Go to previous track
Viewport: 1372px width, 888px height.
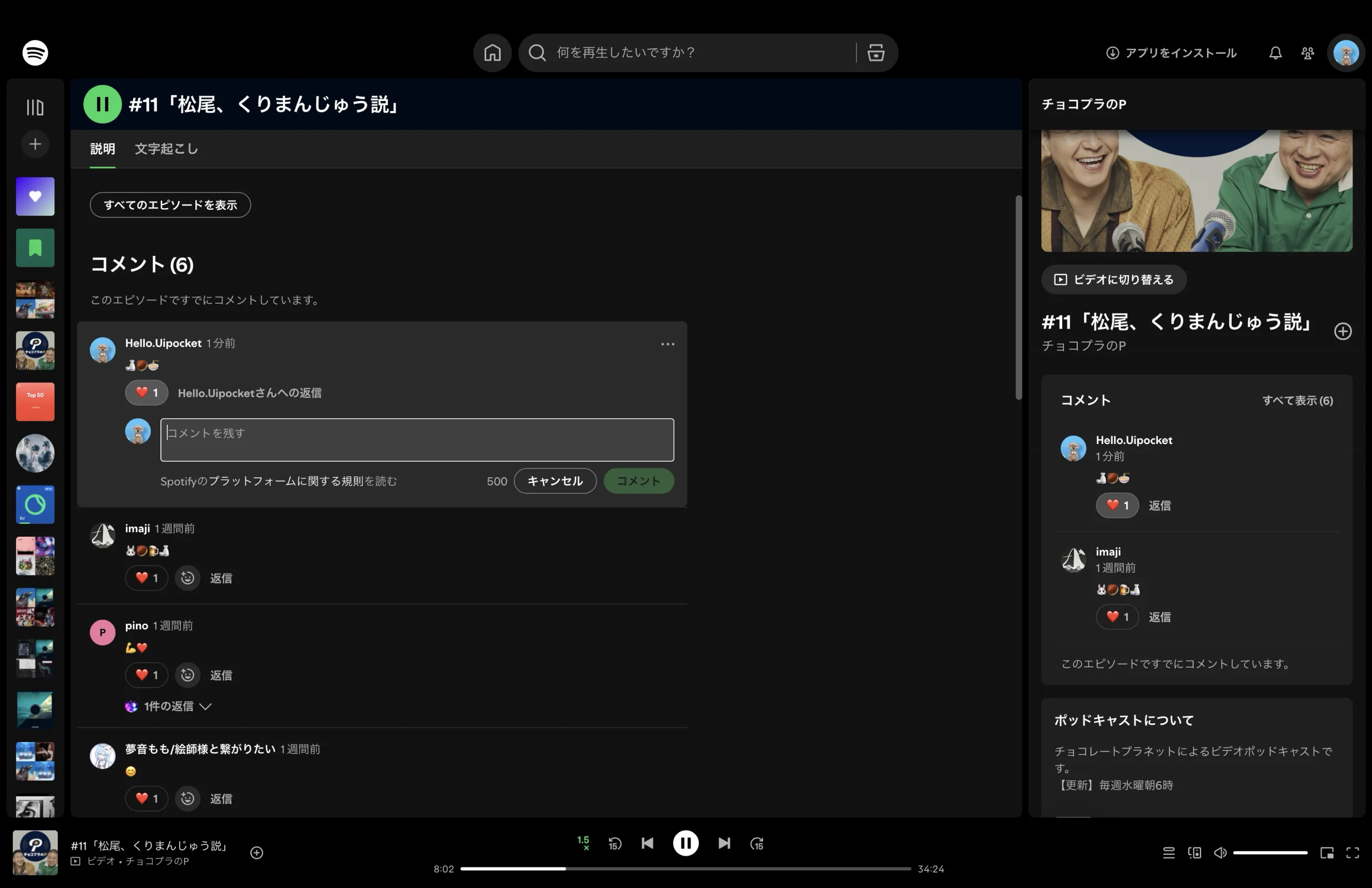(647, 843)
